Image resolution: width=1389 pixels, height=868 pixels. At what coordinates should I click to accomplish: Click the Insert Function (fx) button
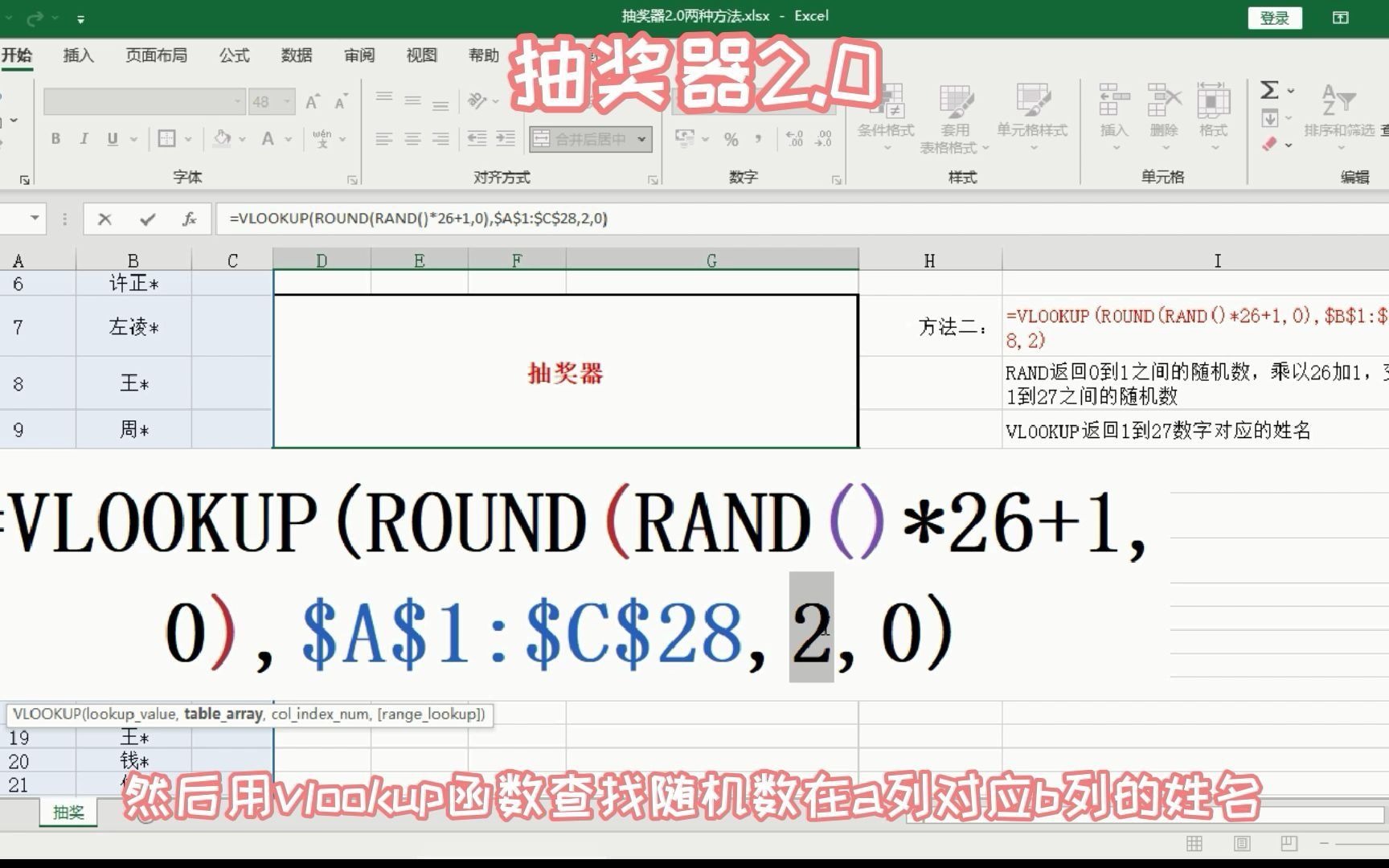click(x=190, y=218)
